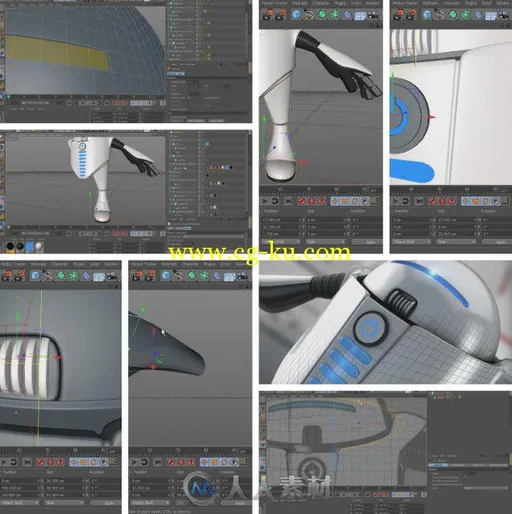Toggle Rotation key recording in dark fin view
The height and width of the screenshot is (514, 512).
pos(224,462)
